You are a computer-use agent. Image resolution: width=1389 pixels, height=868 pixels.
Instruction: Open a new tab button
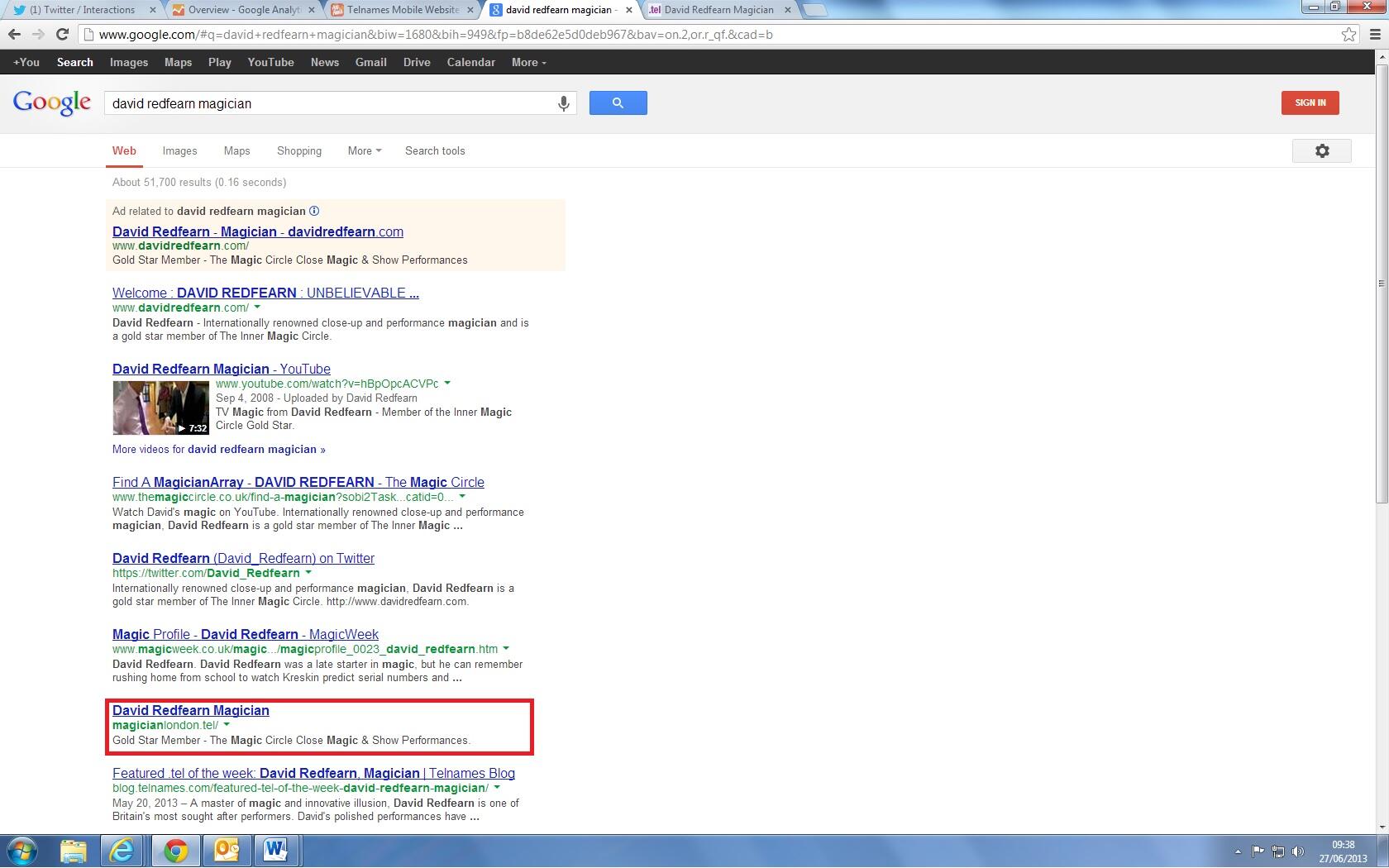pyautogui.click(x=814, y=10)
